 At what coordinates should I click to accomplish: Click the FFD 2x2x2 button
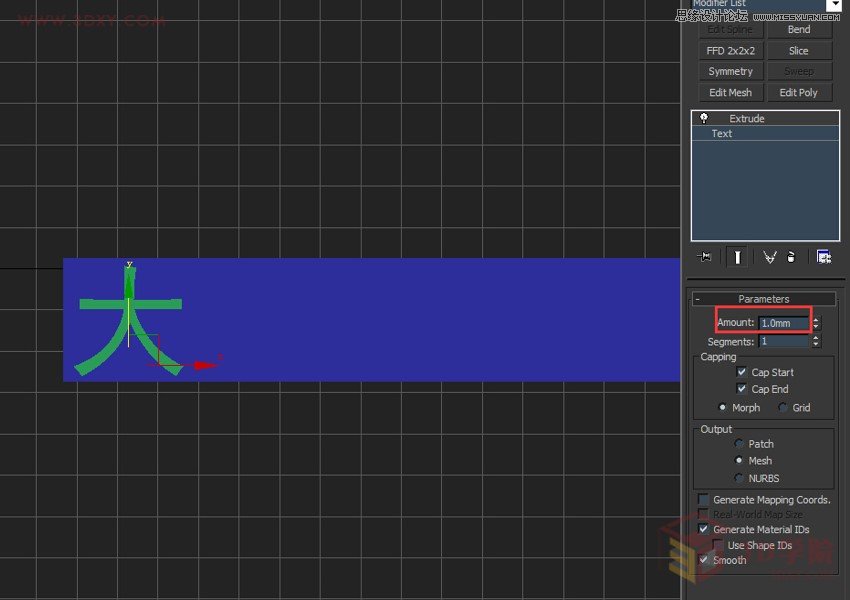tap(729, 50)
